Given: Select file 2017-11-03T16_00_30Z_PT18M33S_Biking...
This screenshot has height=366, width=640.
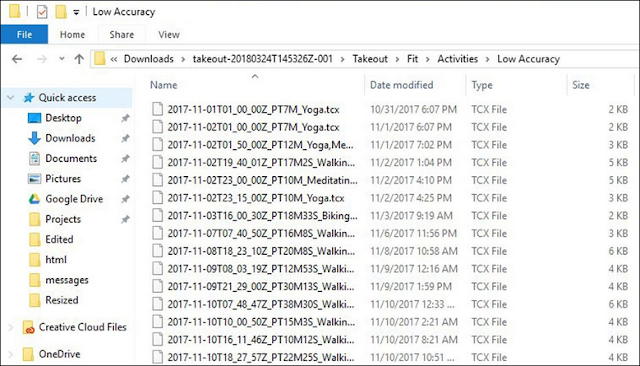Looking at the screenshot, I should [262, 216].
